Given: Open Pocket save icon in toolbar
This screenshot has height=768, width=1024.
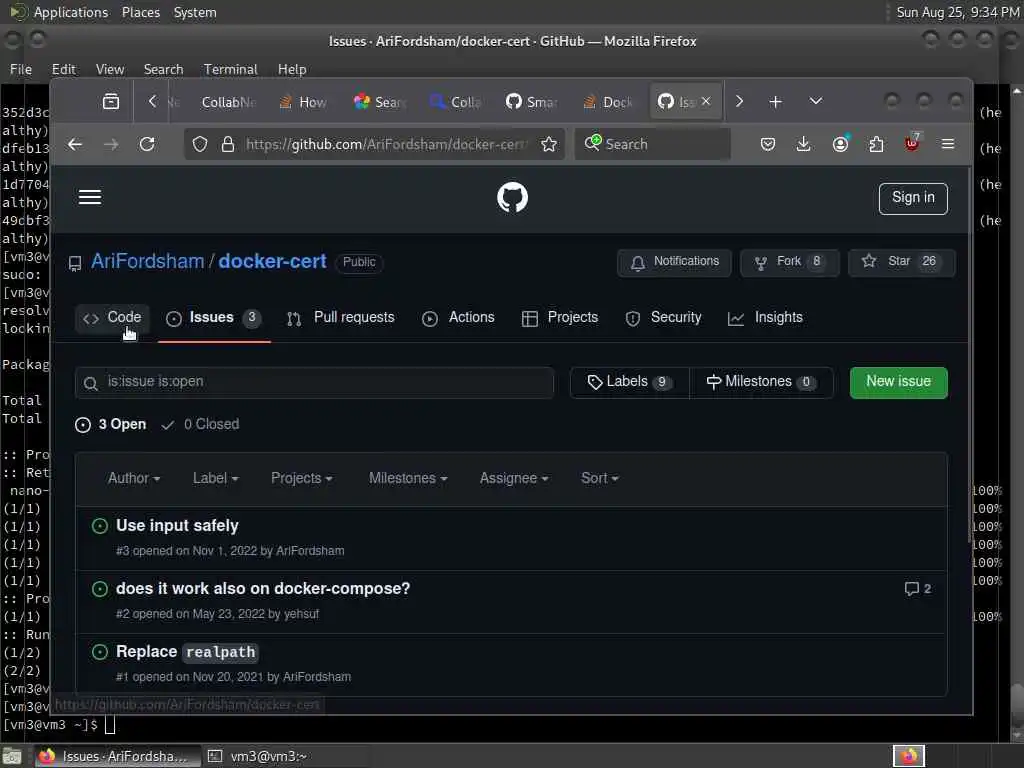Looking at the screenshot, I should pyautogui.click(x=768, y=144).
